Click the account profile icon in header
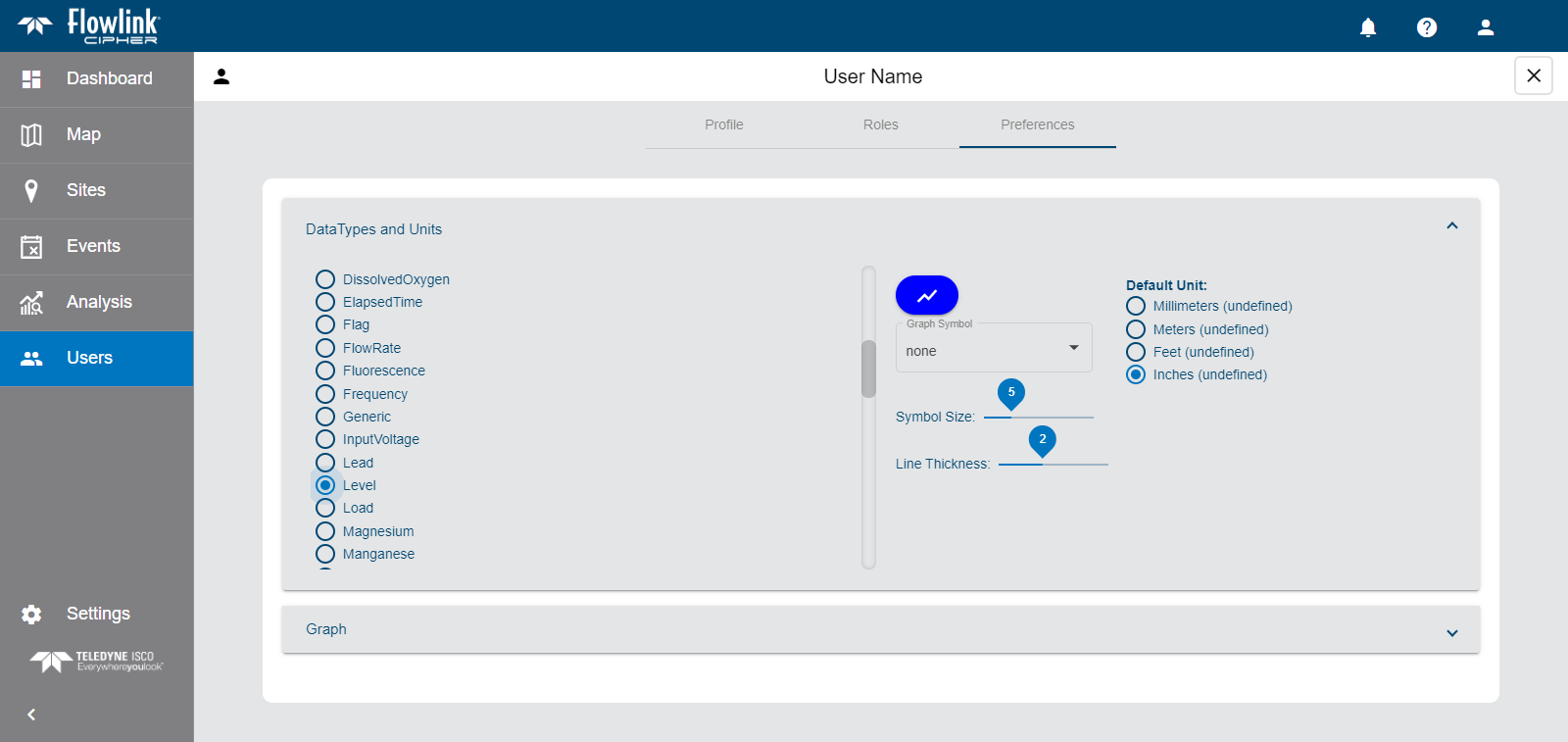 (x=1486, y=27)
